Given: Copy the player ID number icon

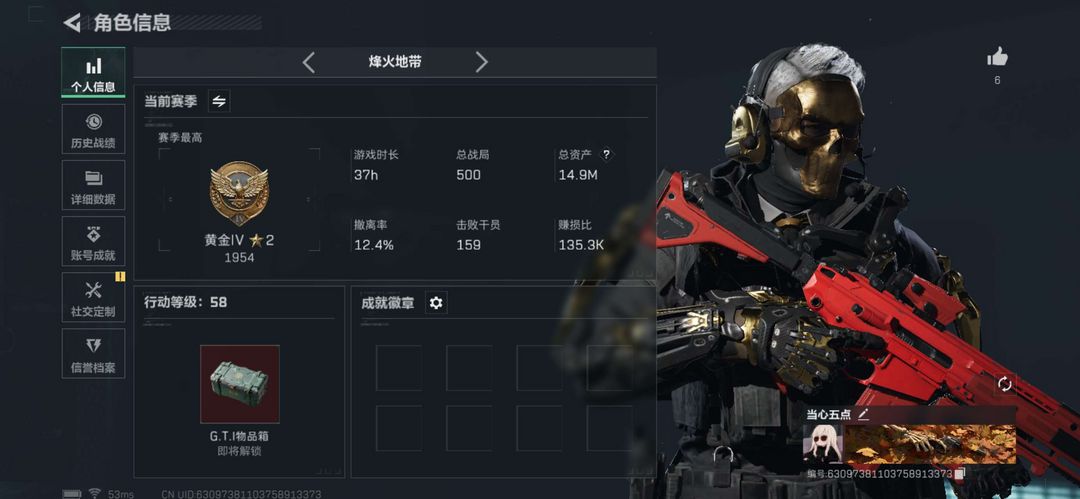Looking at the screenshot, I should [959, 473].
